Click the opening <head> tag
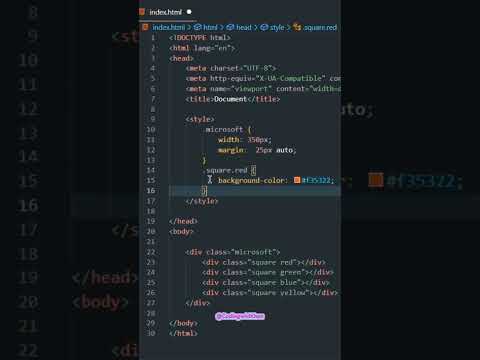 (x=181, y=58)
